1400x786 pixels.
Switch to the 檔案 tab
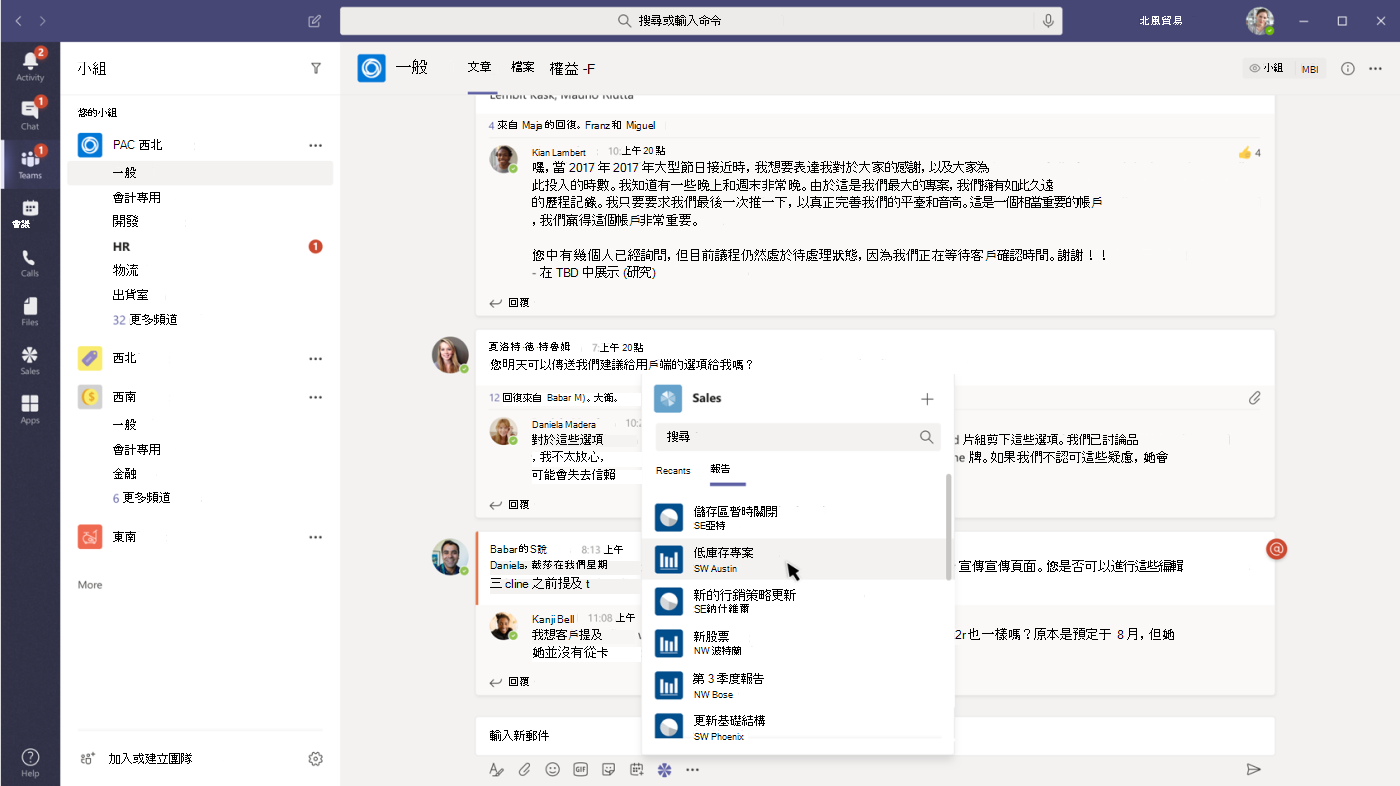pos(522,68)
